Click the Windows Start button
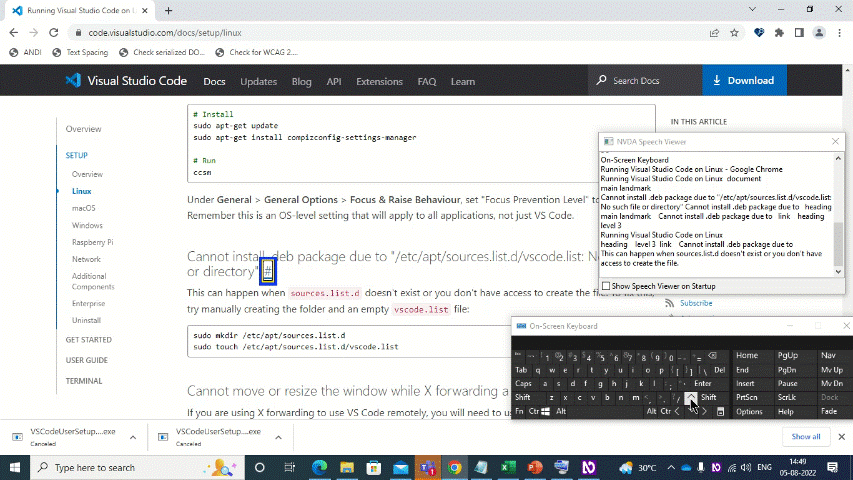The height and width of the screenshot is (480, 853). click(15, 467)
